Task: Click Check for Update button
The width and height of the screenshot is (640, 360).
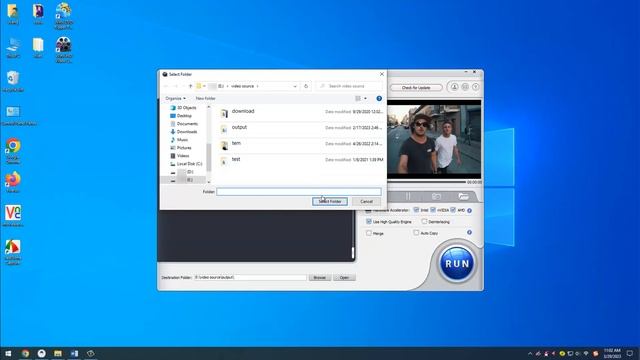Action: pyautogui.click(x=416, y=88)
